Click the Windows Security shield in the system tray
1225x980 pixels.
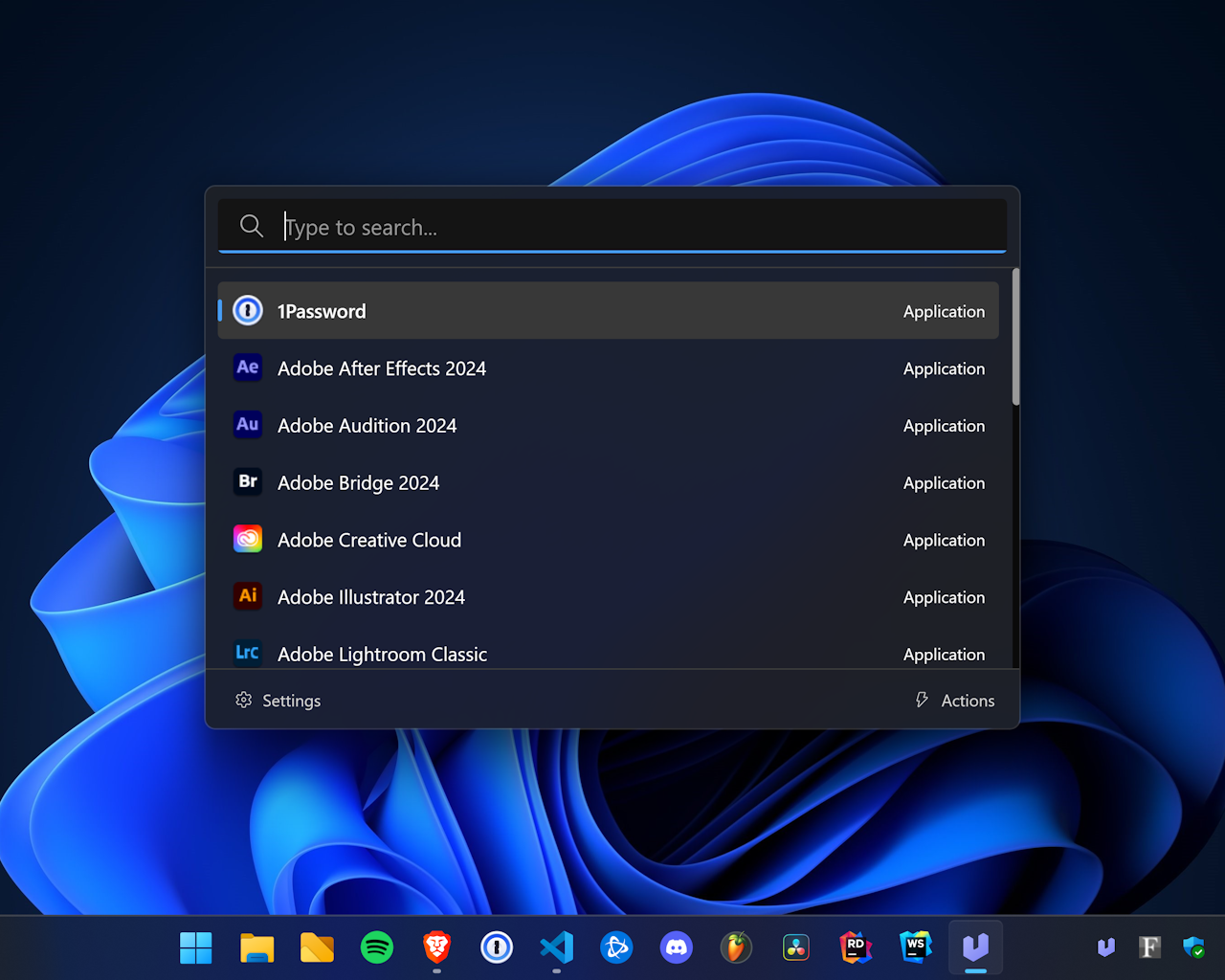[1193, 947]
